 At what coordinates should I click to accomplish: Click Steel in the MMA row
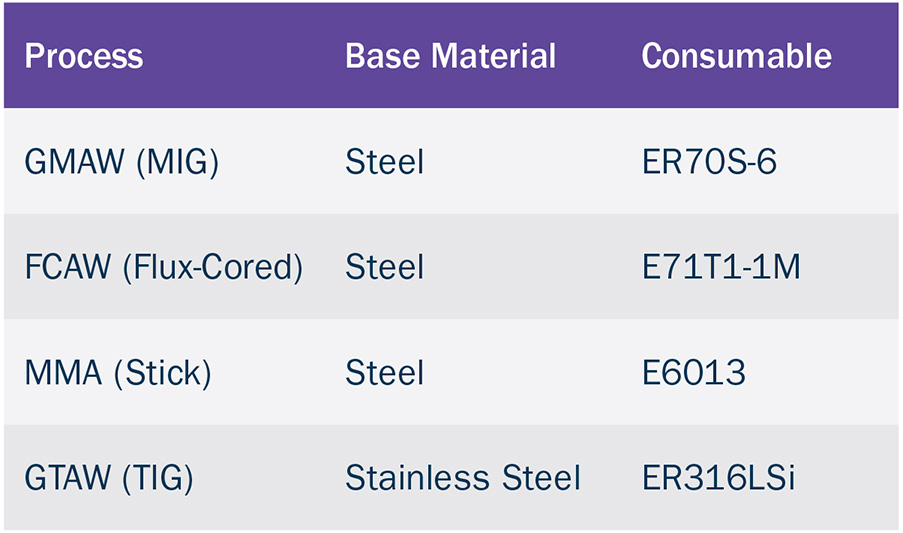[x=385, y=372]
